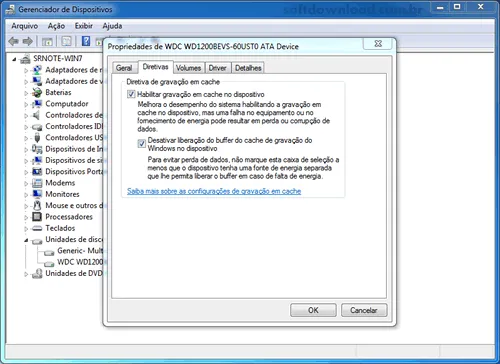This screenshot has height=364, width=500.
Task: Maximize the Gerenciador de Dispositivos window
Action: (457, 7)
